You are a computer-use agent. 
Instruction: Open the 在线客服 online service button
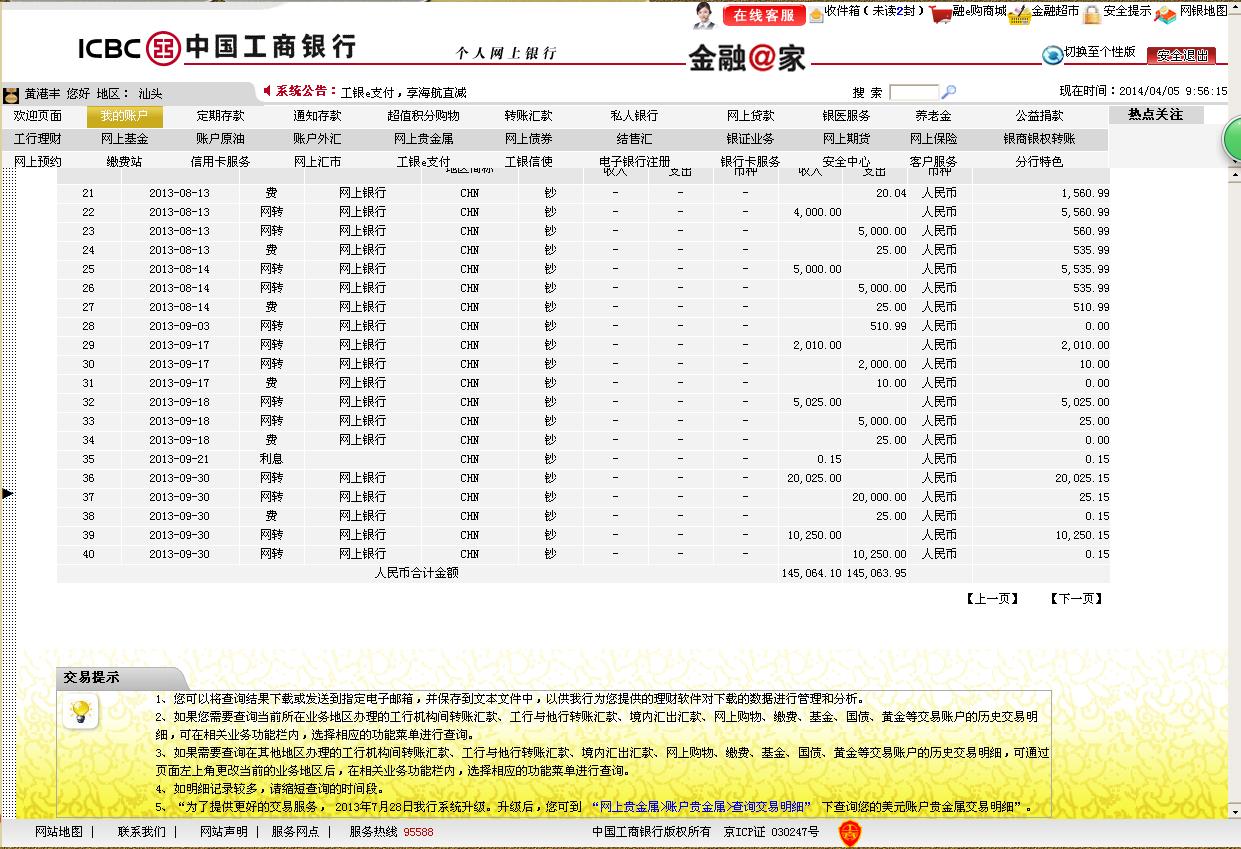764,15
